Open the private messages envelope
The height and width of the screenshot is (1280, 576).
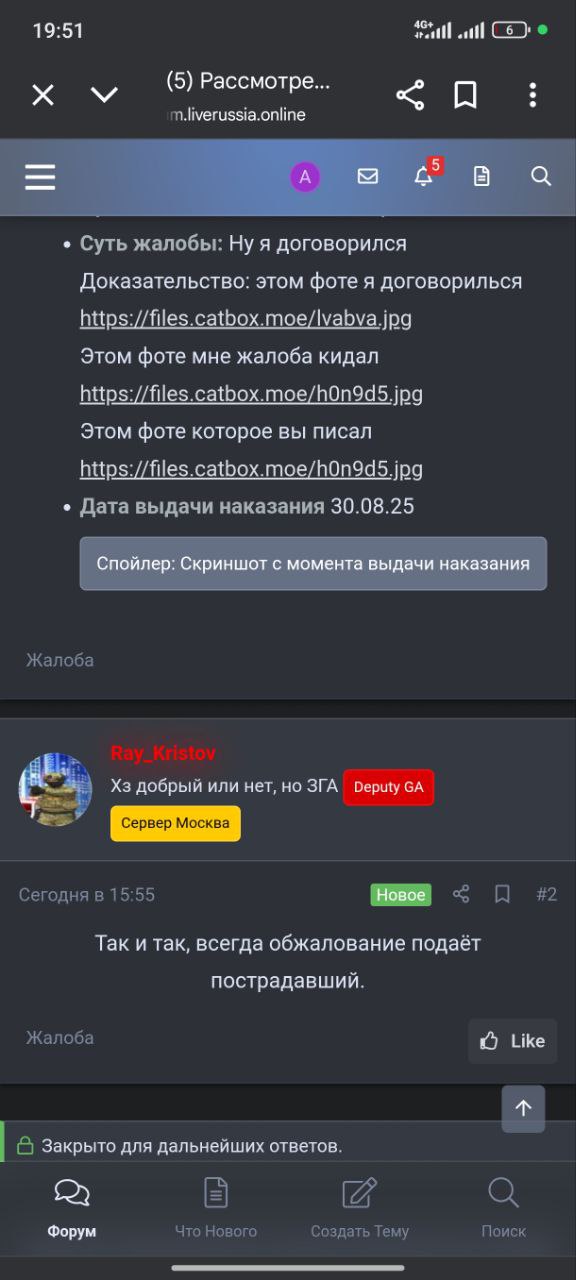(368, 177)
